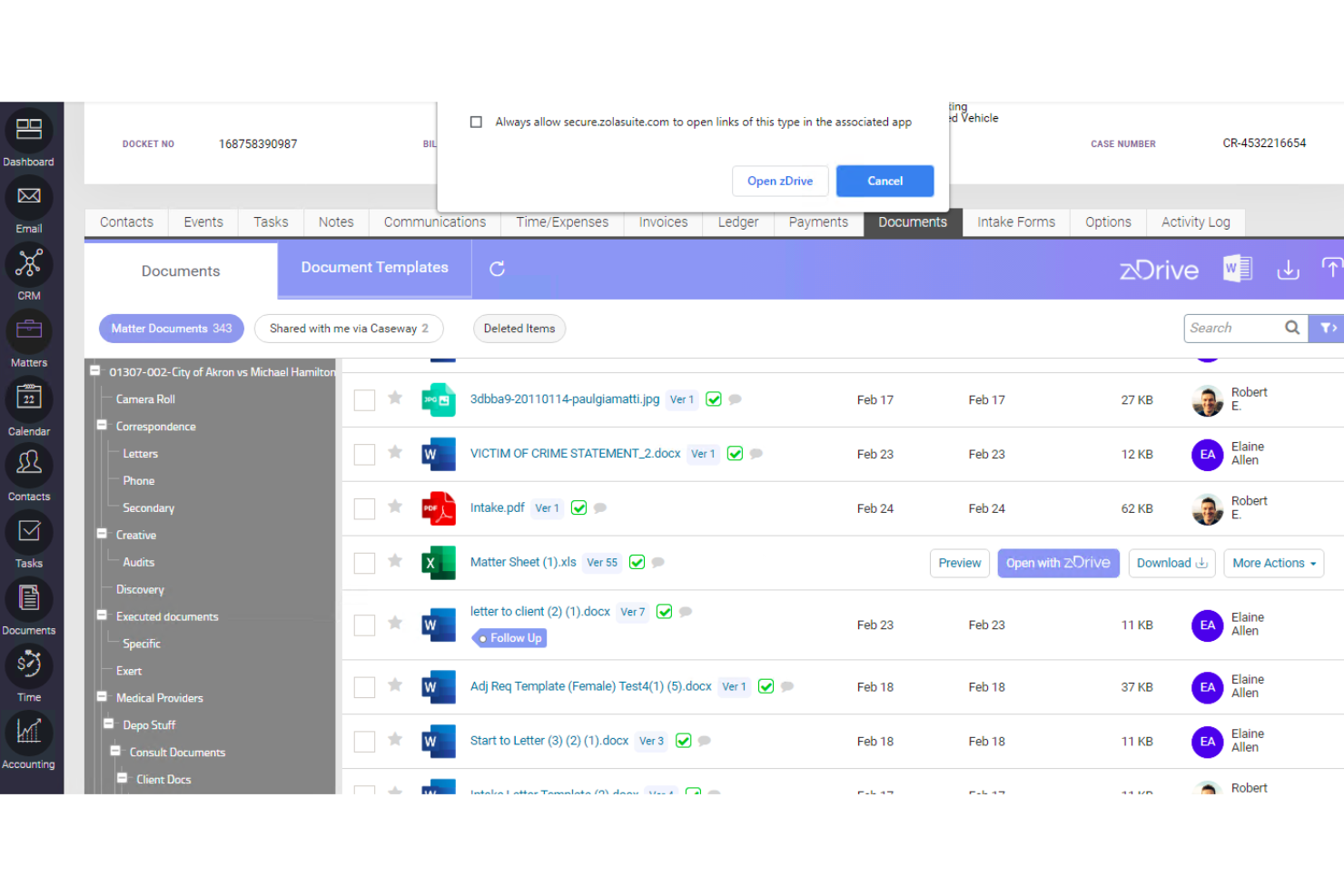Image resolution: width=1344 pixels, height=896 pixels.
Task: Refresh documents using the circular arrow icon
Action: click(x=497, y=269)
